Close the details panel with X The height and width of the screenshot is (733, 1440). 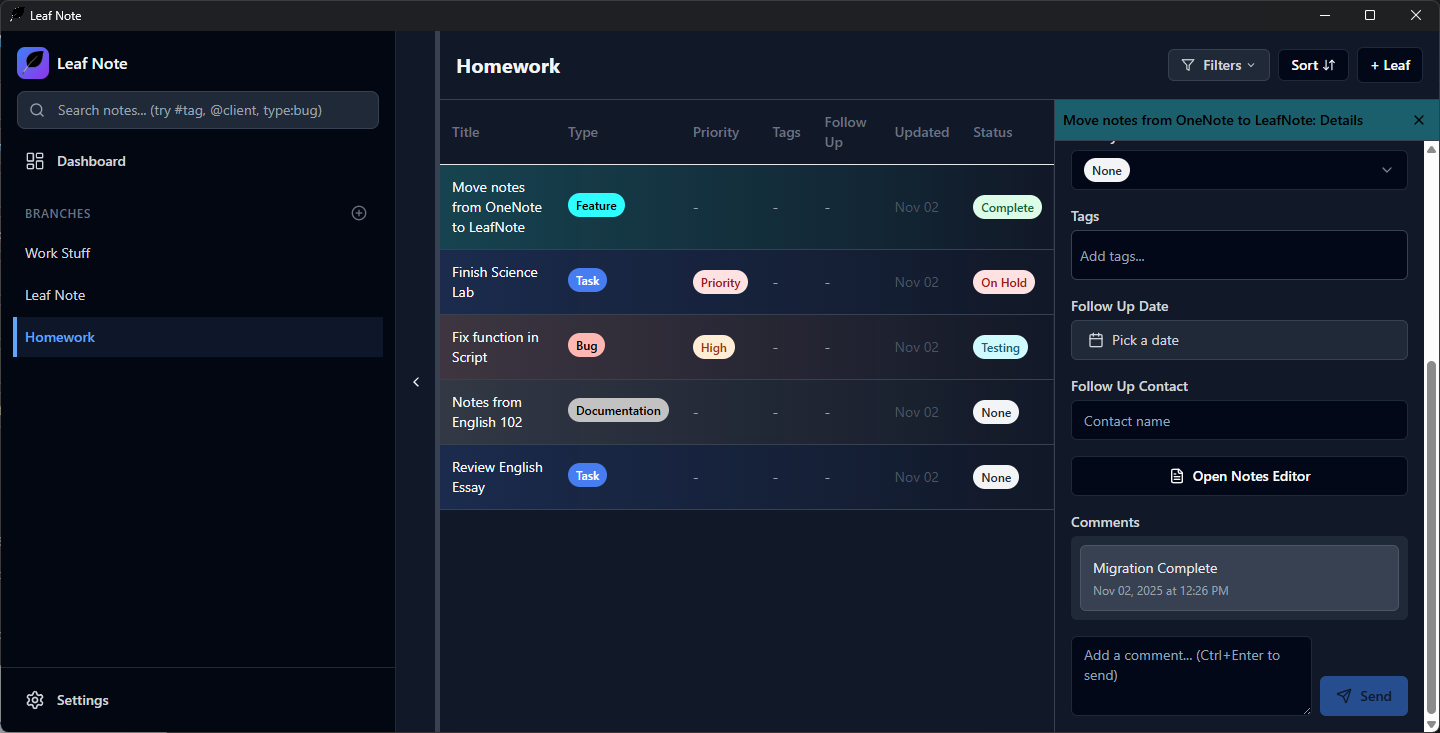click(1418, 120)
